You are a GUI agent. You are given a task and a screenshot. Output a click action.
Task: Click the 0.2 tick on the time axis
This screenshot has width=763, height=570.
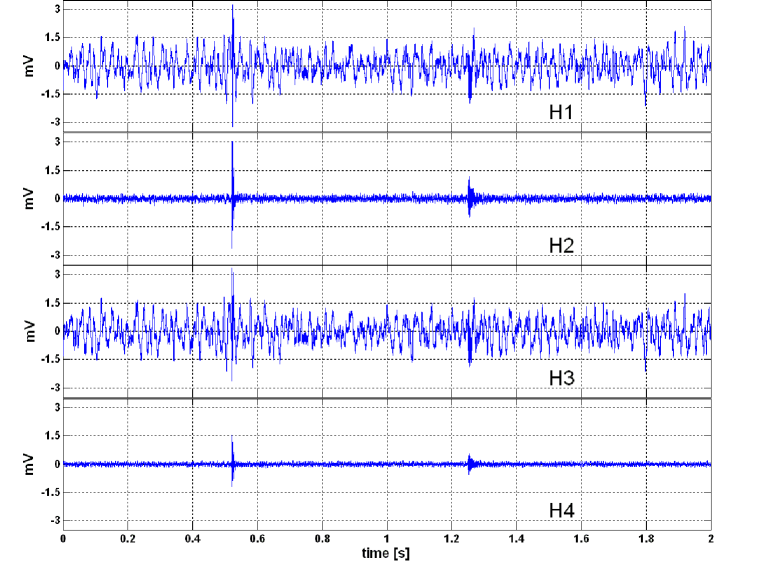127,538
